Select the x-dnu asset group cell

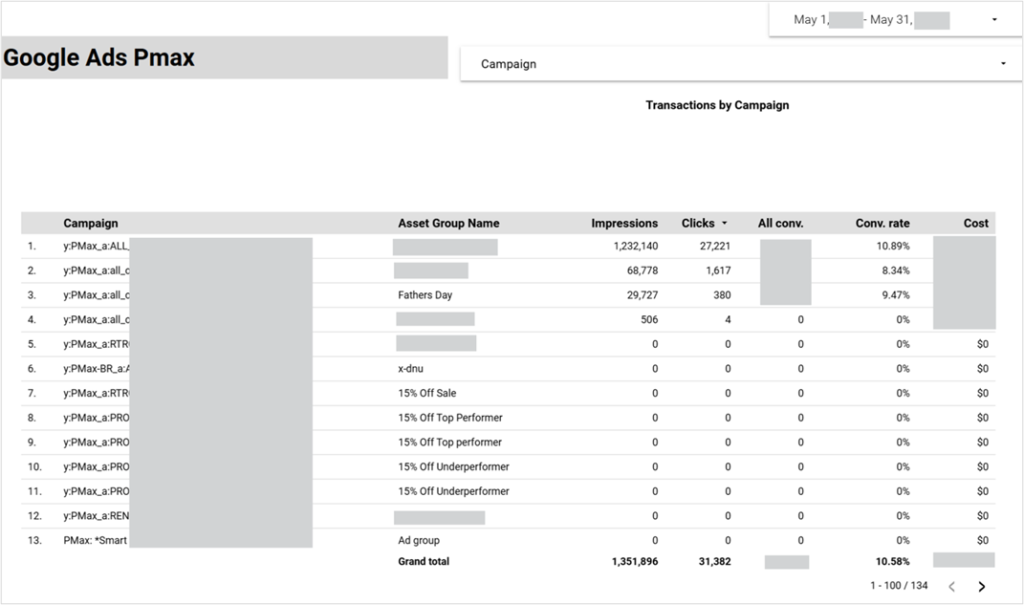click(x=411, y=368)
